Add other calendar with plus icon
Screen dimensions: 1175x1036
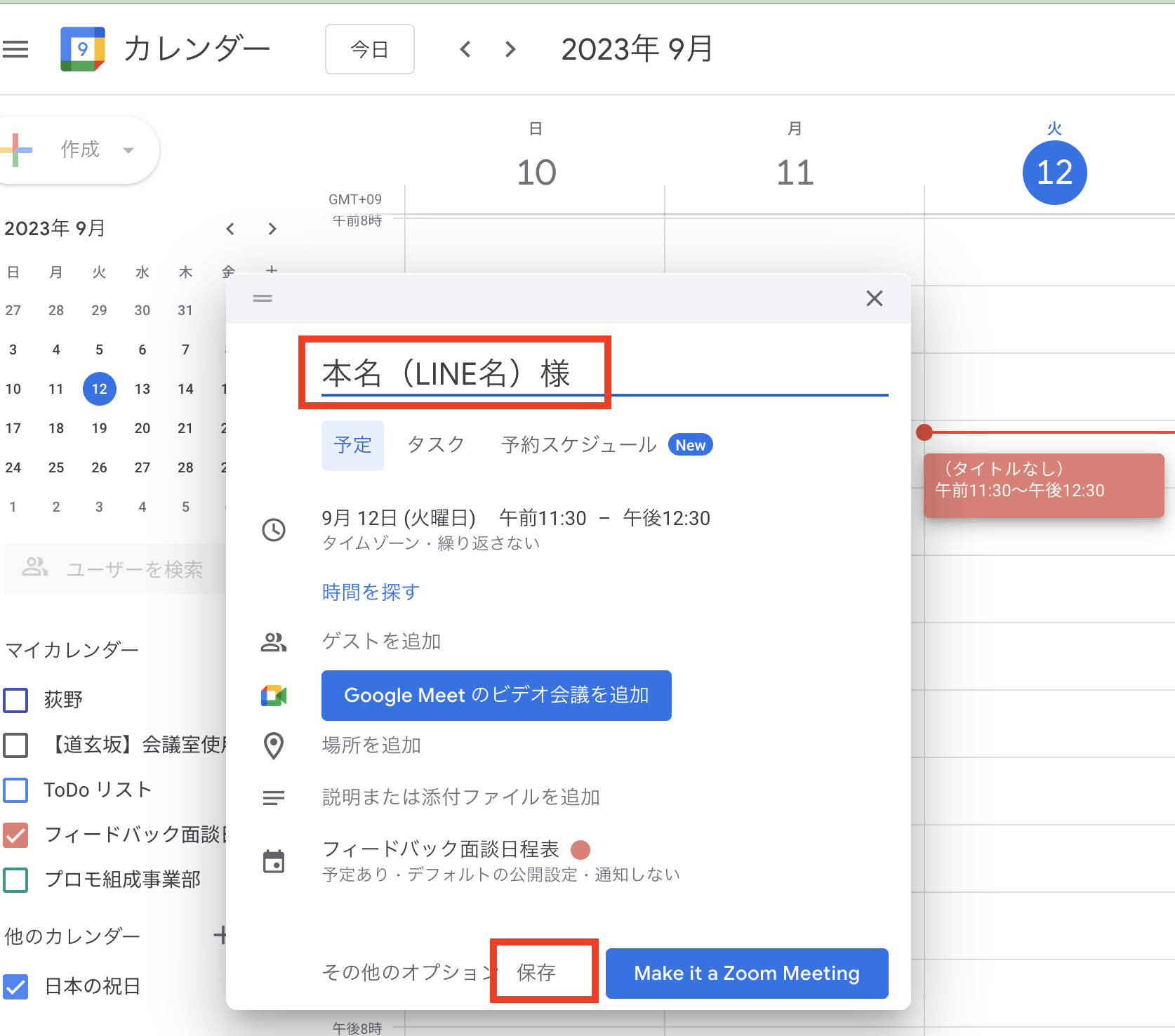[220, 935]
